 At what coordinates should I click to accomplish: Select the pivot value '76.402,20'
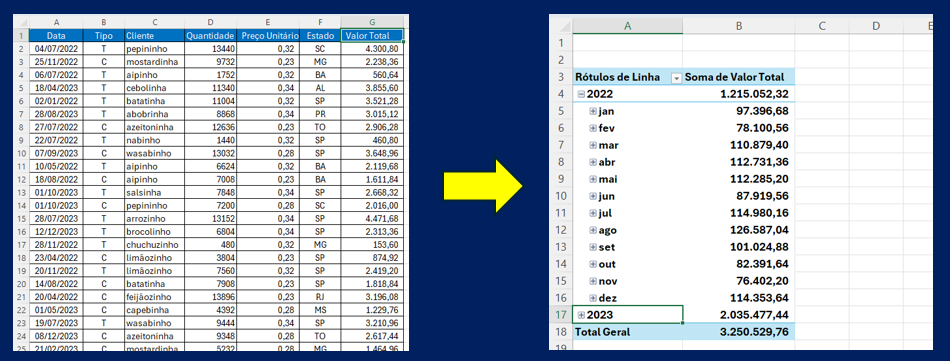(x=739, y=281)
